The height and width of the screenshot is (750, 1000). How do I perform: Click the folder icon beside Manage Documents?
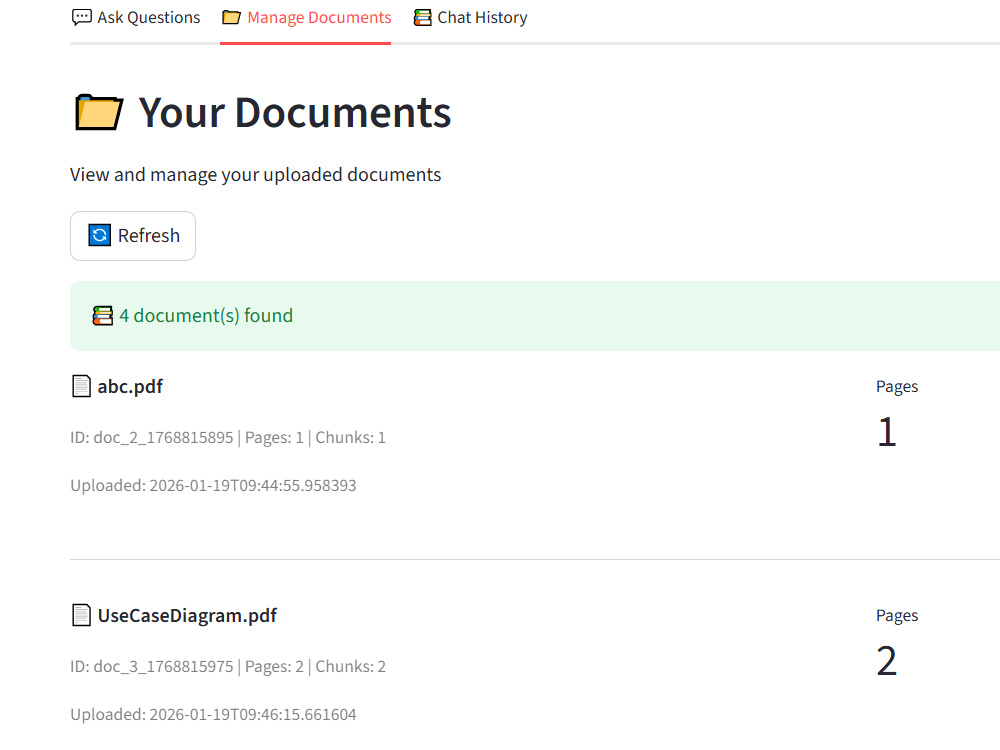(232, 17)
